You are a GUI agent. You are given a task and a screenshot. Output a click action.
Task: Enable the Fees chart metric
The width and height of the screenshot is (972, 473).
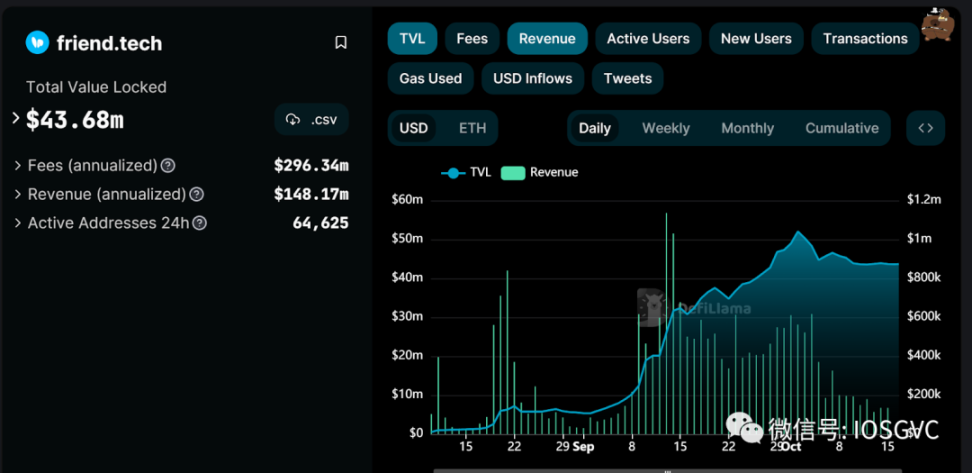click(x=472, y=39)
